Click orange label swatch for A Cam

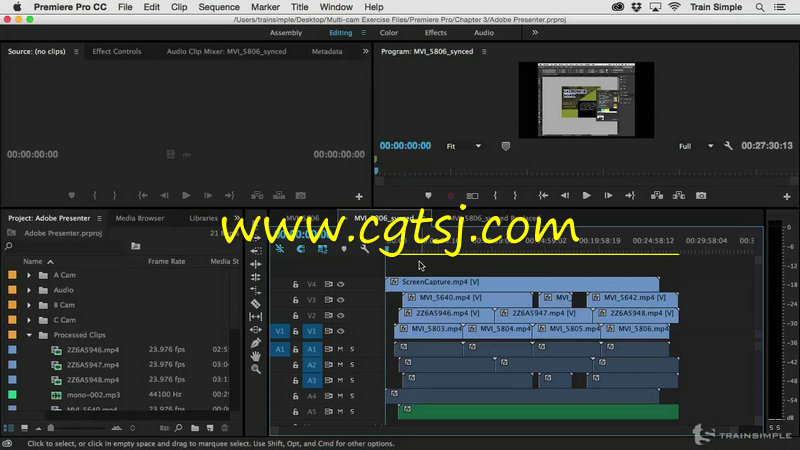[12, 275]
